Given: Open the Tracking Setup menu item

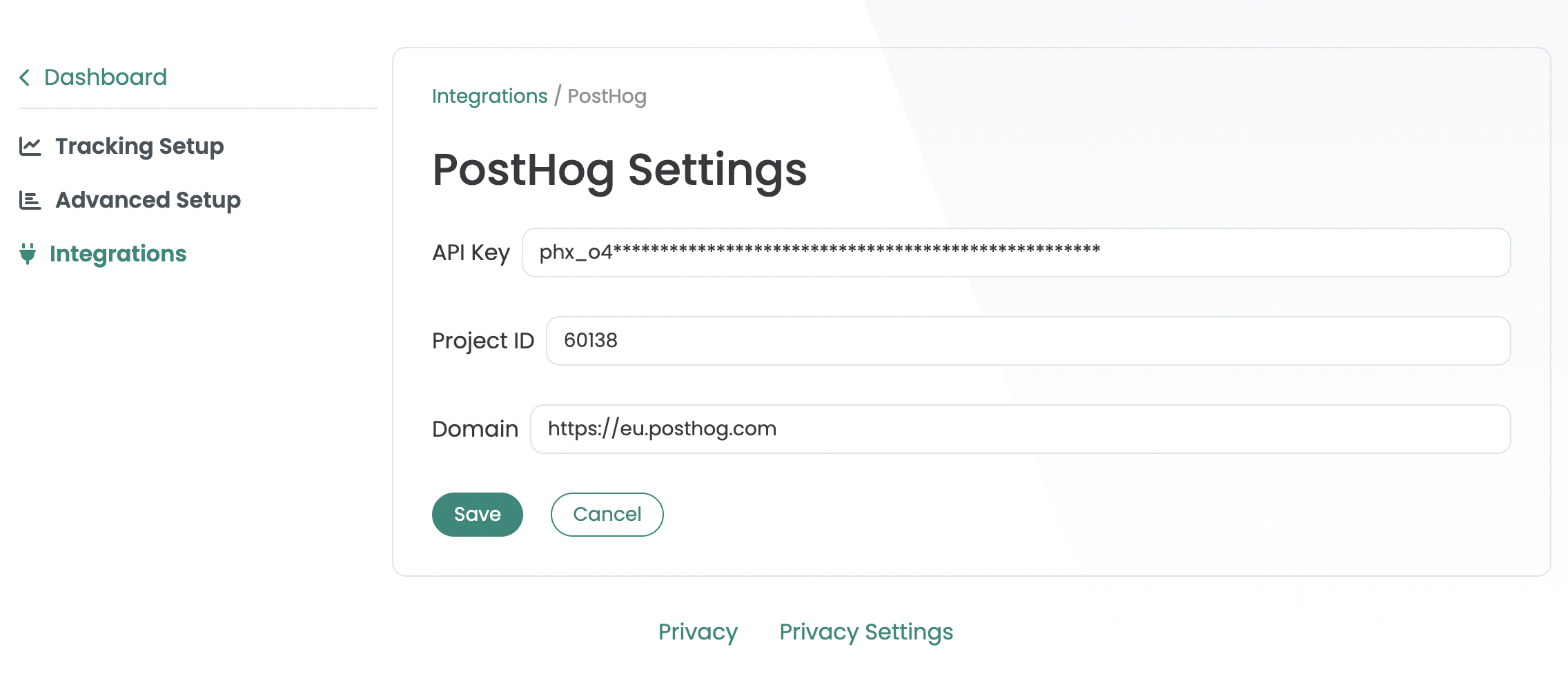Looking at the screenshot, I should tap(139, 146).
